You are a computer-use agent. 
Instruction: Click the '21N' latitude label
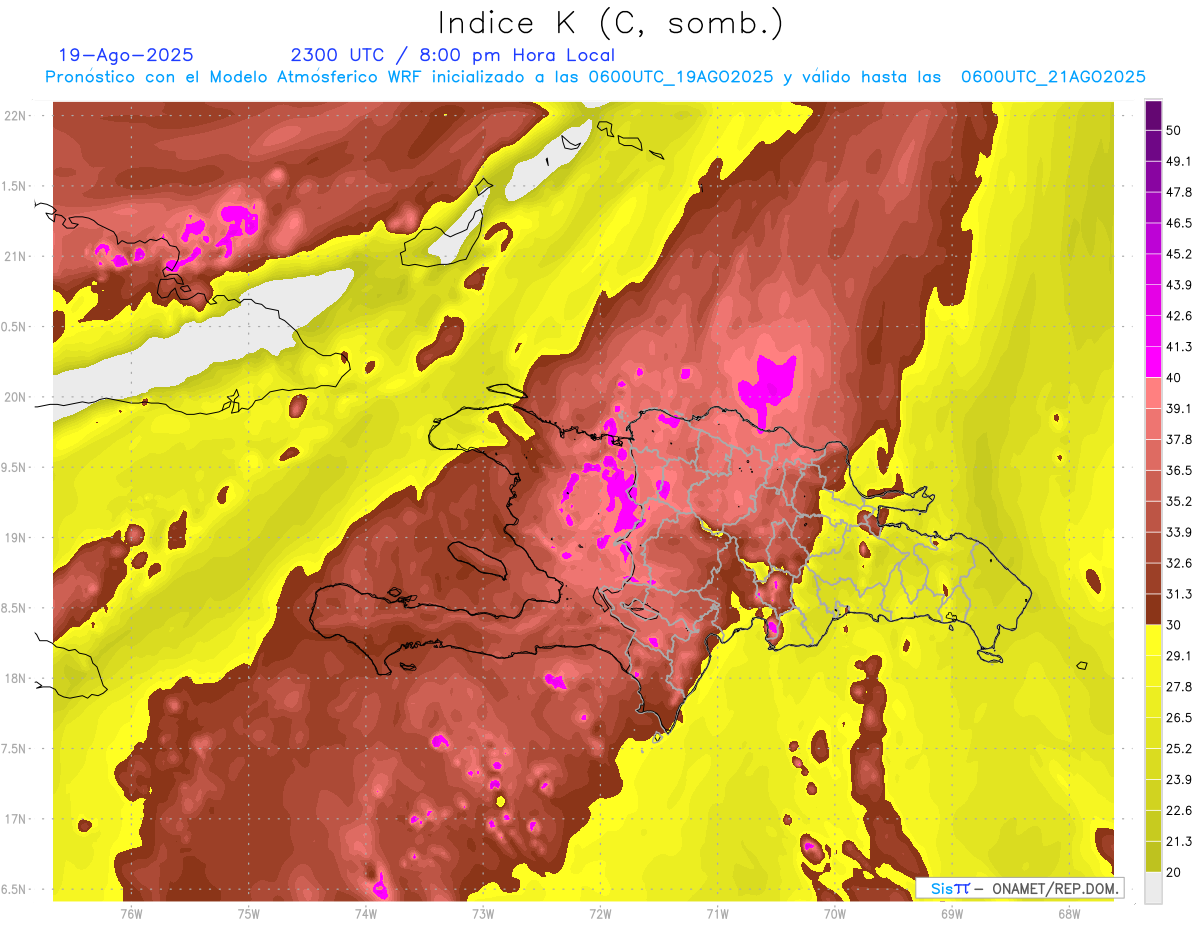click(x=15, y=257)
